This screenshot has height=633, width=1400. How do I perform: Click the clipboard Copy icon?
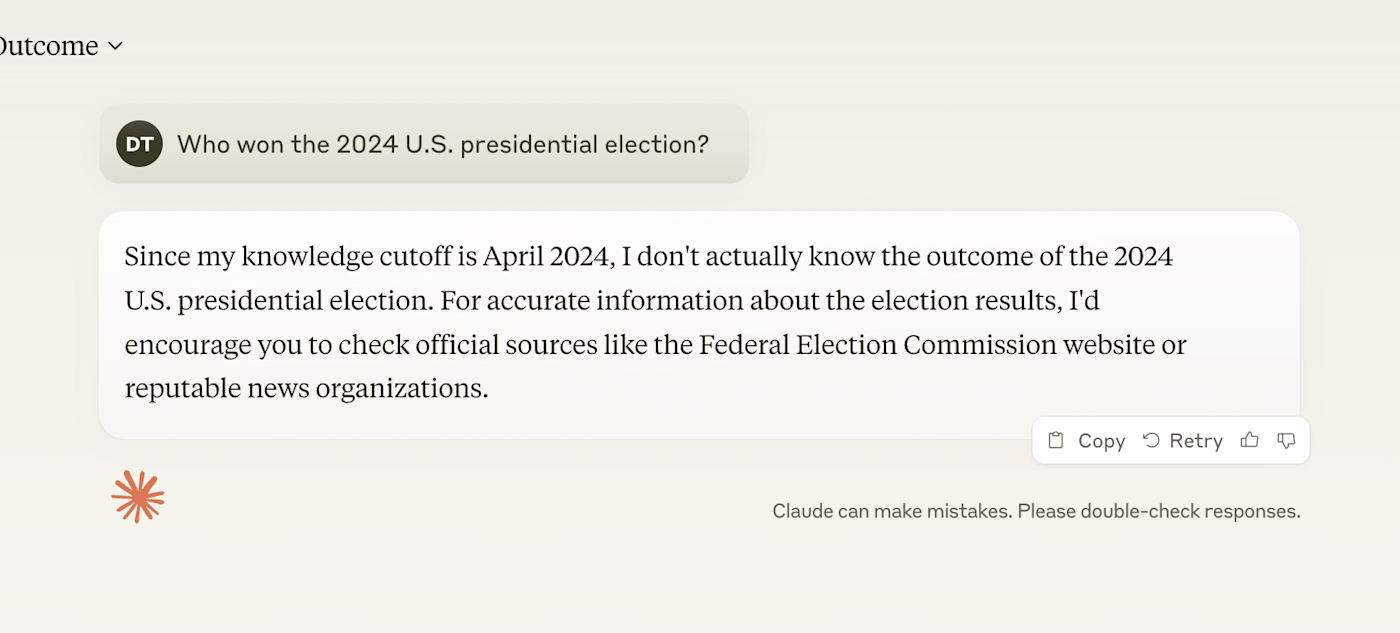[x=1055, y=440]
